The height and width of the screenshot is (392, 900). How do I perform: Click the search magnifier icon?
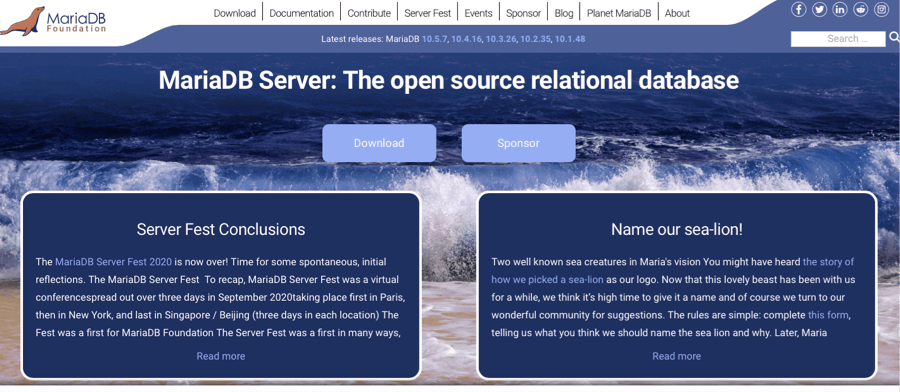click(894, 38)
